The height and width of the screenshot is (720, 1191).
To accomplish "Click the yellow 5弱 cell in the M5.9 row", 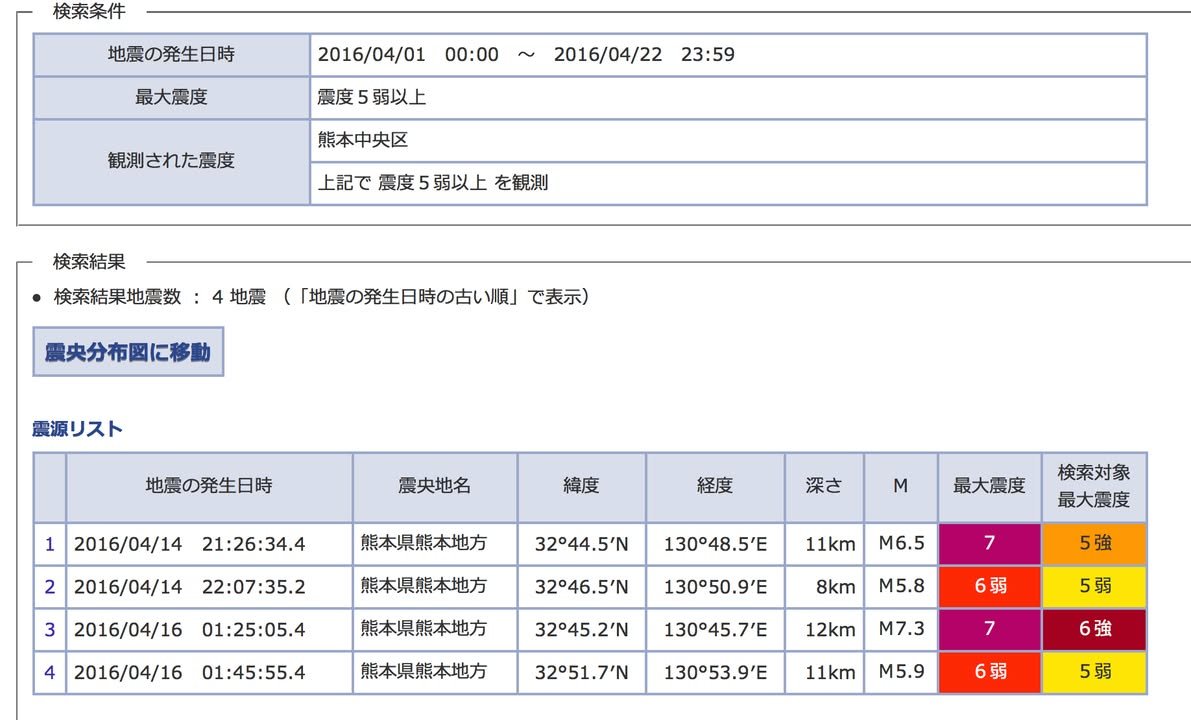I will pos(1094,672).
